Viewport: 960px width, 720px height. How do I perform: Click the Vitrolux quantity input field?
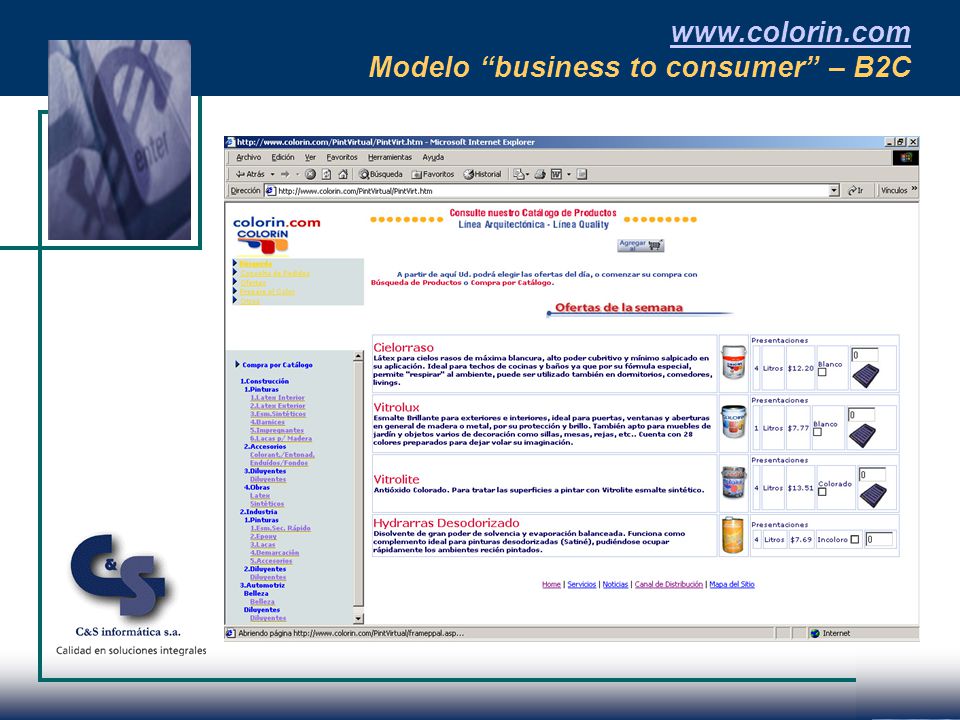(861, 415)
